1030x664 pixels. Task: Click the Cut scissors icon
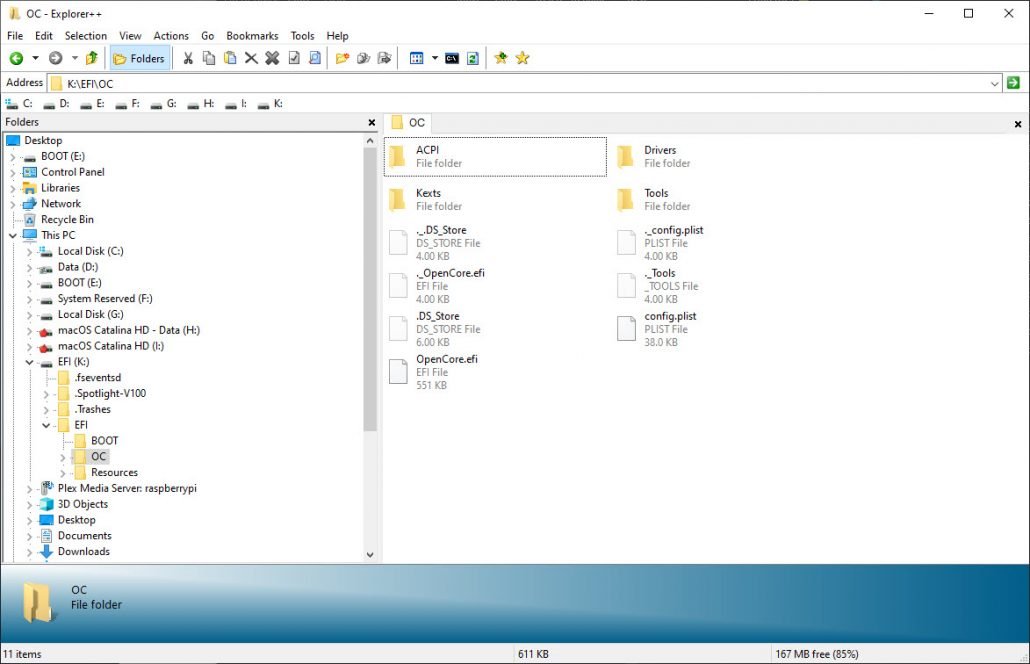[187, 58]
